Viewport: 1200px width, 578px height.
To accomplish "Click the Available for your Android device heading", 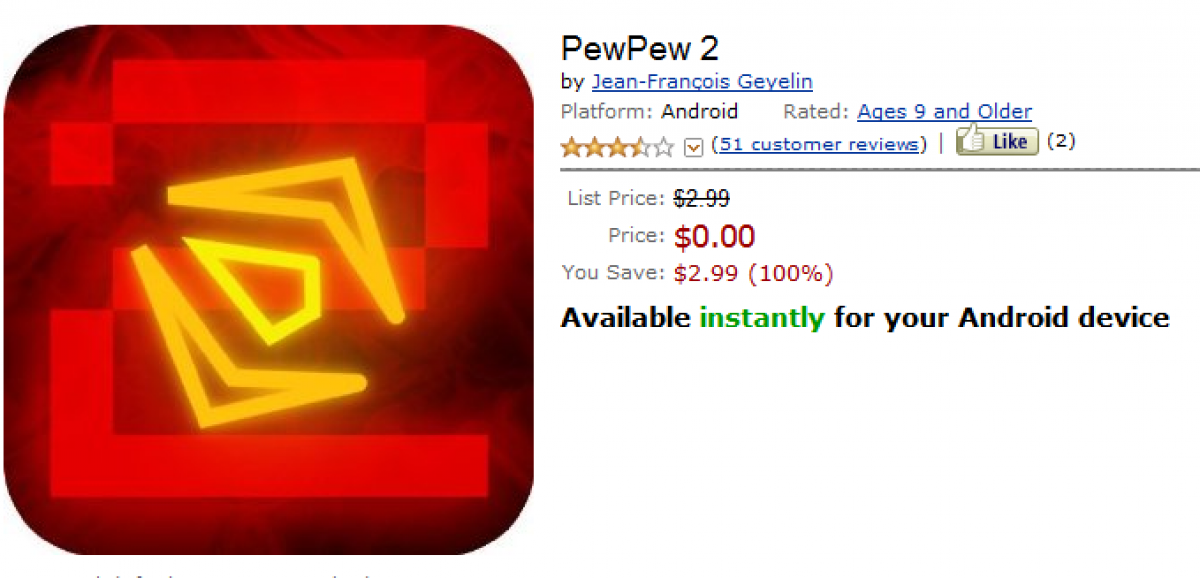I will coord(865,318).
